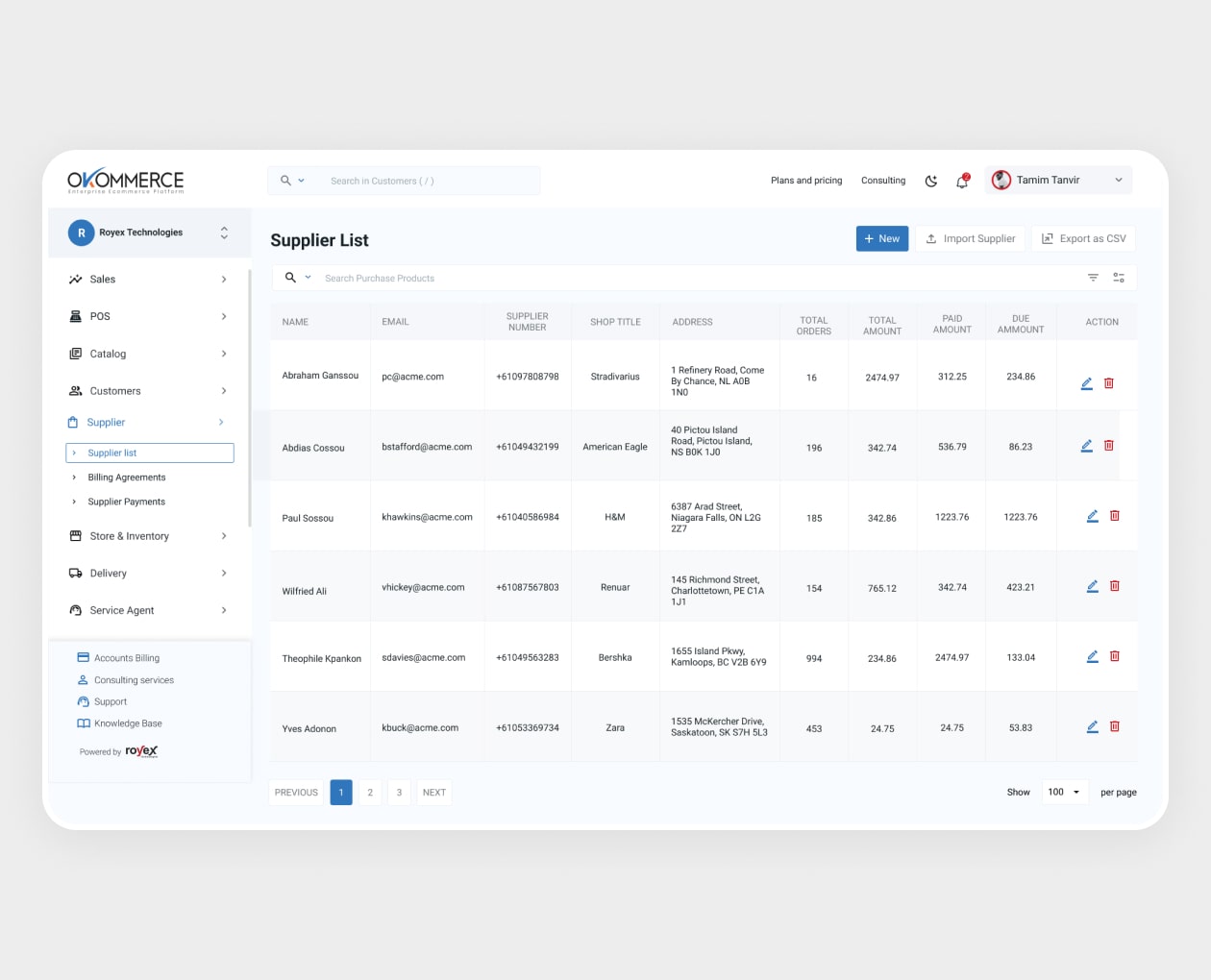Click edit pencil for Abraham Ganssou
Viewport: 1211px width, 980px height.
tap(1086, 383)
